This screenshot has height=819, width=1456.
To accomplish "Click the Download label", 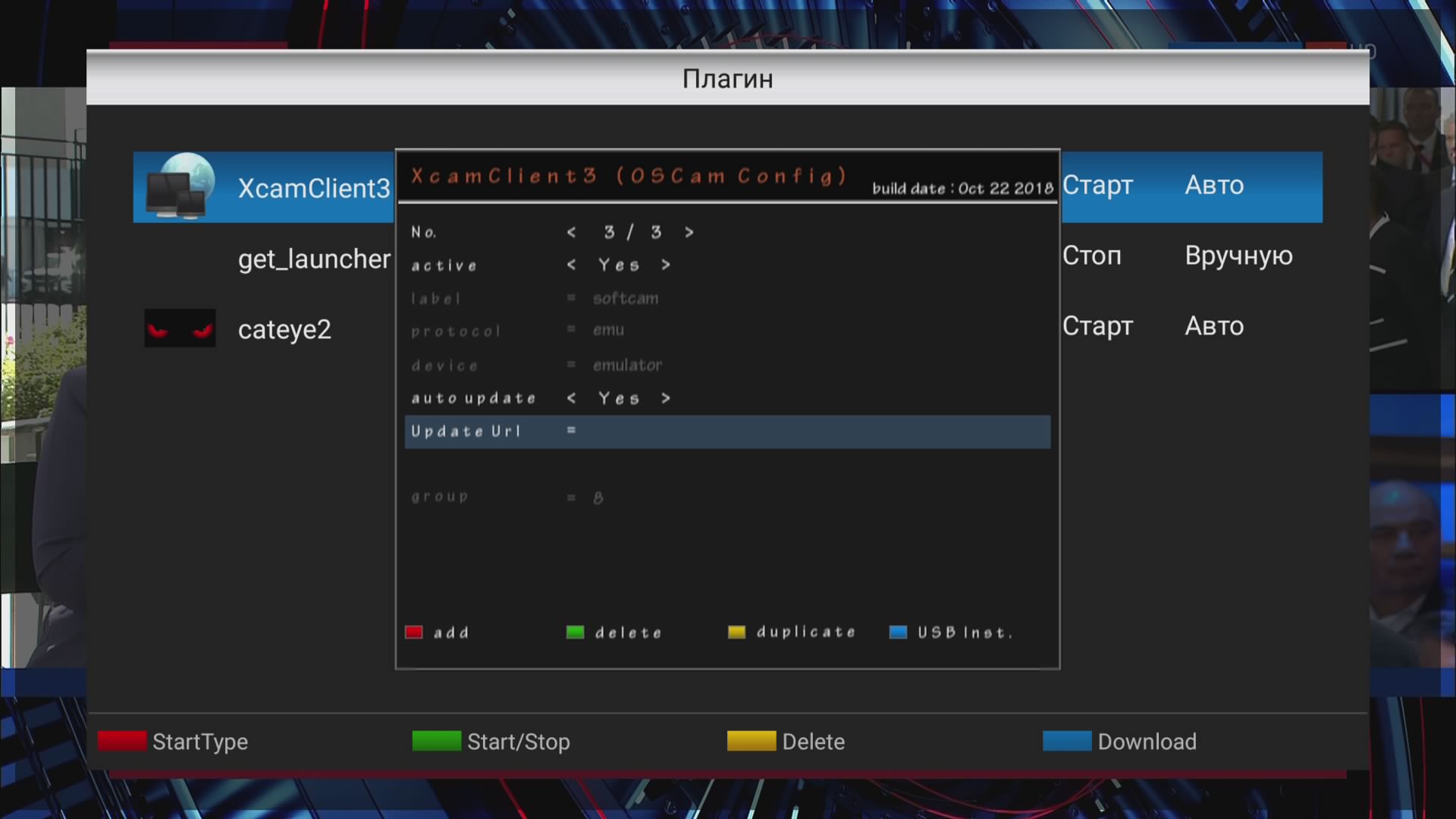I will (x=1147, y=742).
